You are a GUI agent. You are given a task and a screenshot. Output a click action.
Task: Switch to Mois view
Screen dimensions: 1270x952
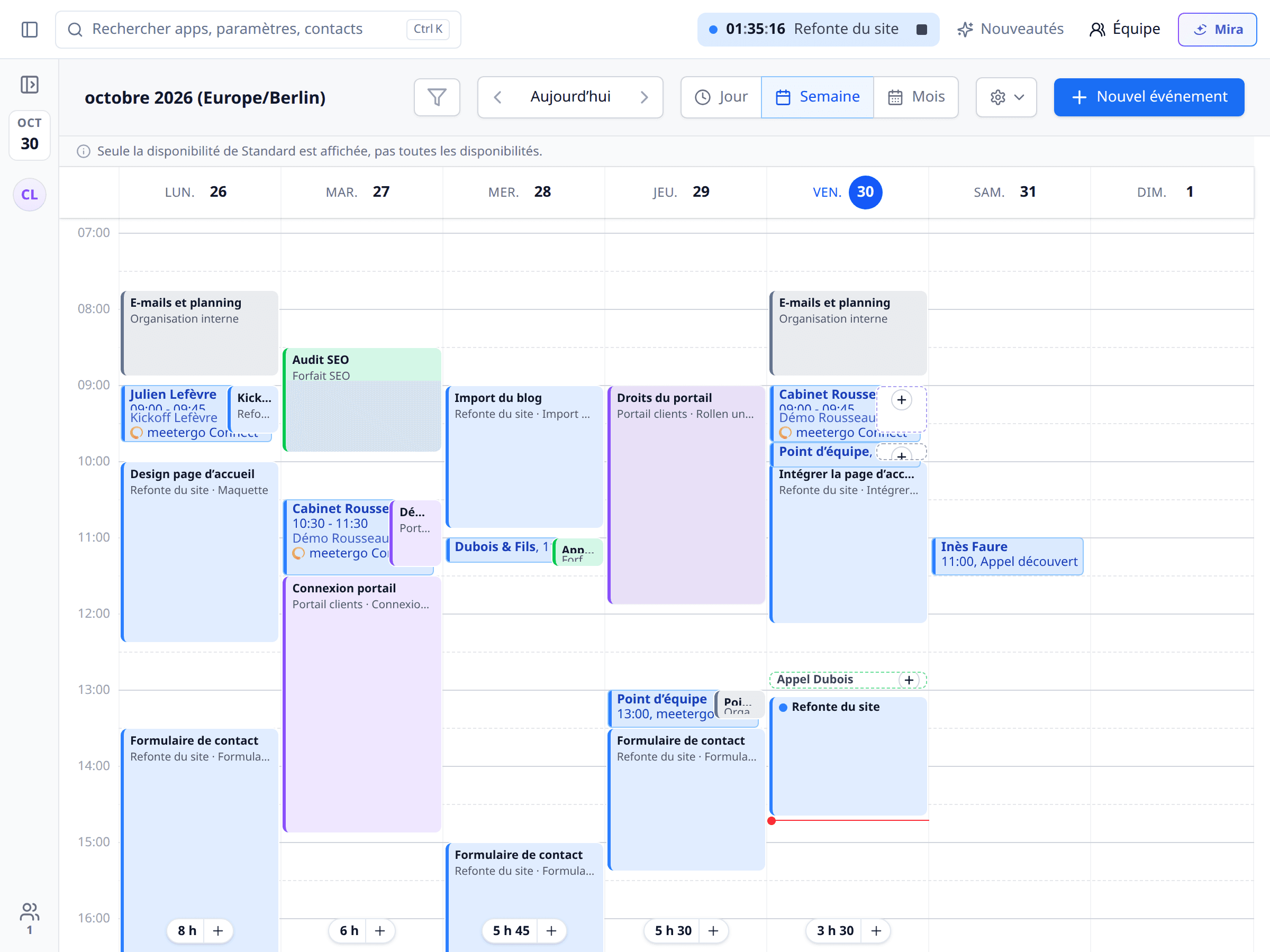point(917,97)
